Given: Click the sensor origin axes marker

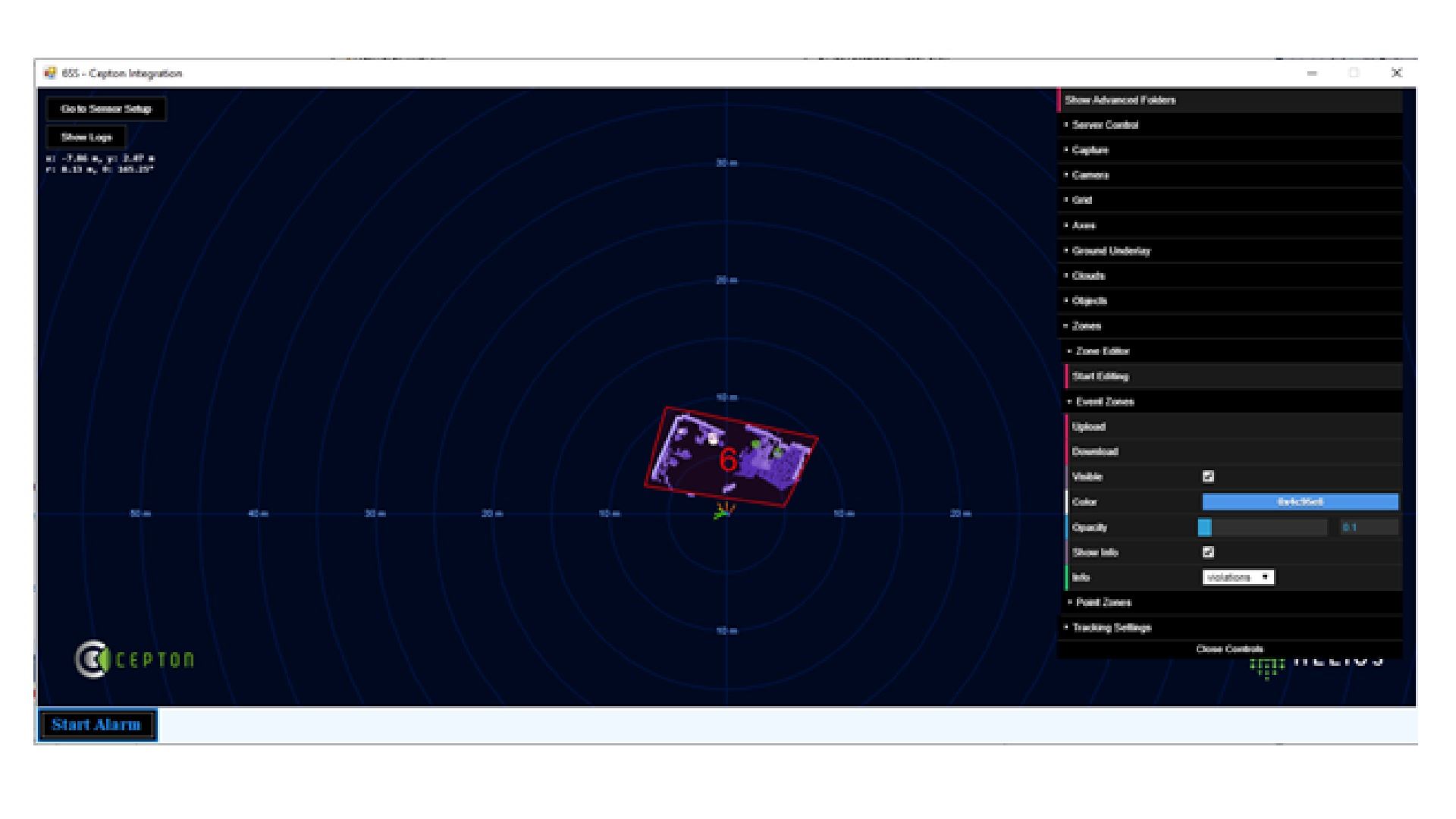Looking at the screenshot, I should coord(723,512).
